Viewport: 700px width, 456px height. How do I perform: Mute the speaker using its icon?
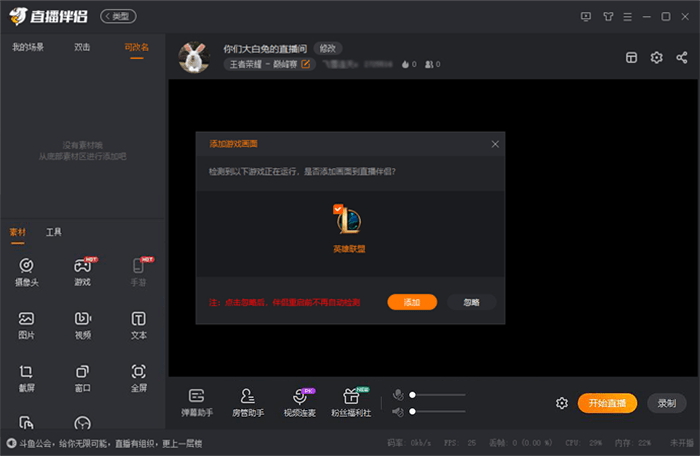(397, 411)
